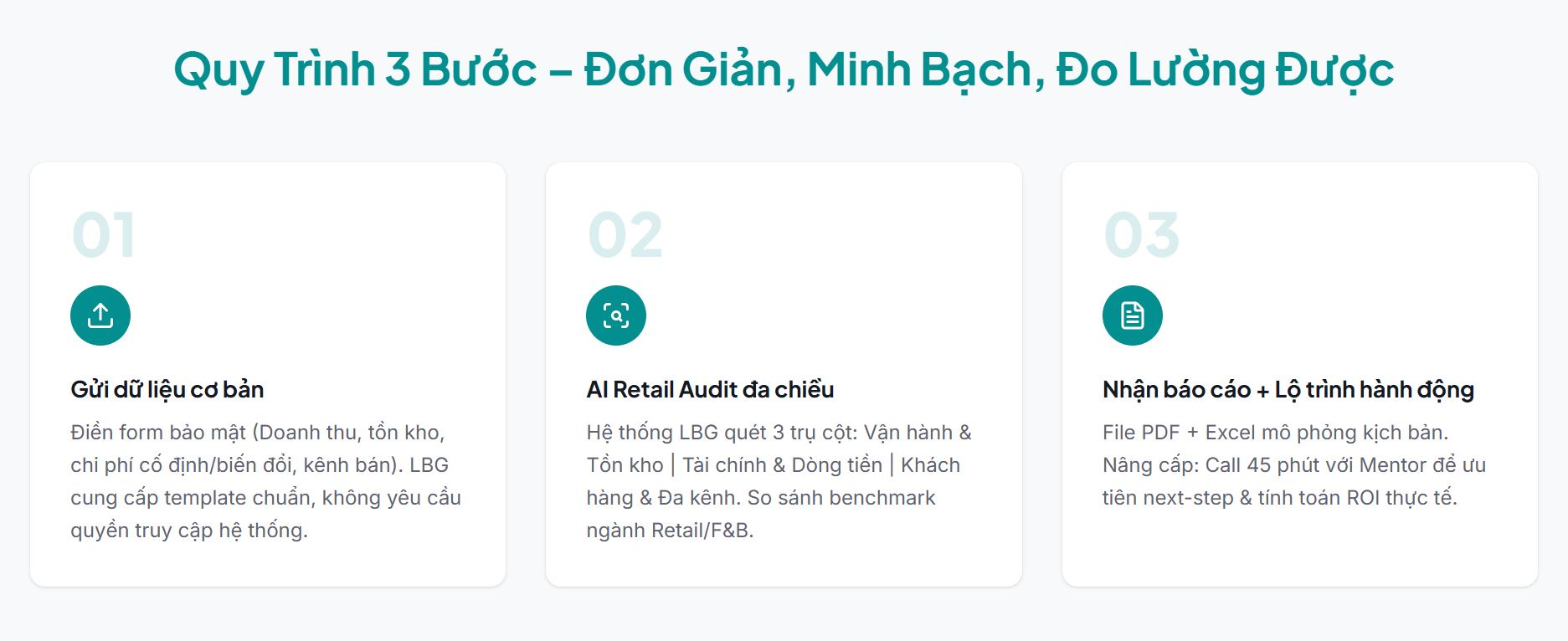Click 'Retail/F&B' in step 02 description
The width and height of the screenshot is (1568, 641).
702,531
